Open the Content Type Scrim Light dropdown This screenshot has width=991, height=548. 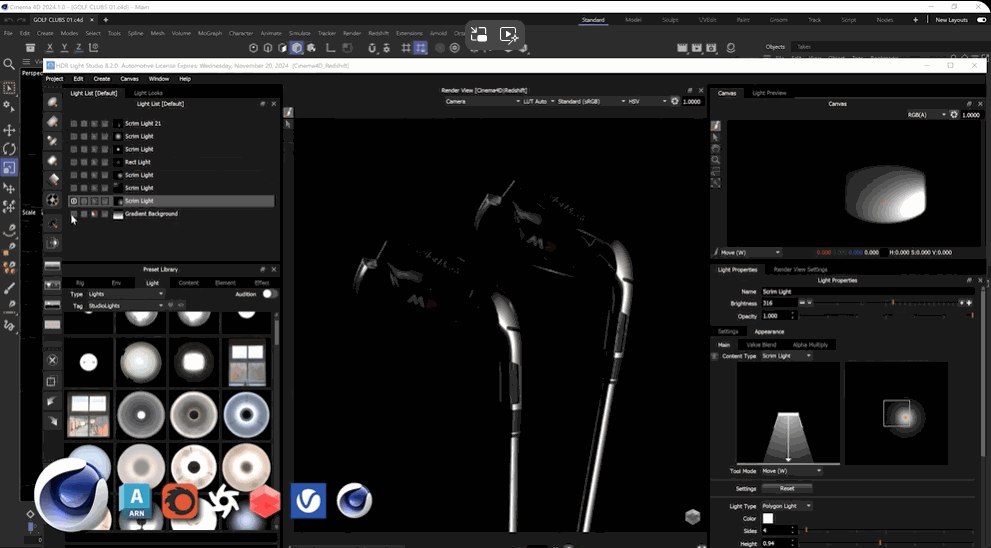(x=786, y=356)
